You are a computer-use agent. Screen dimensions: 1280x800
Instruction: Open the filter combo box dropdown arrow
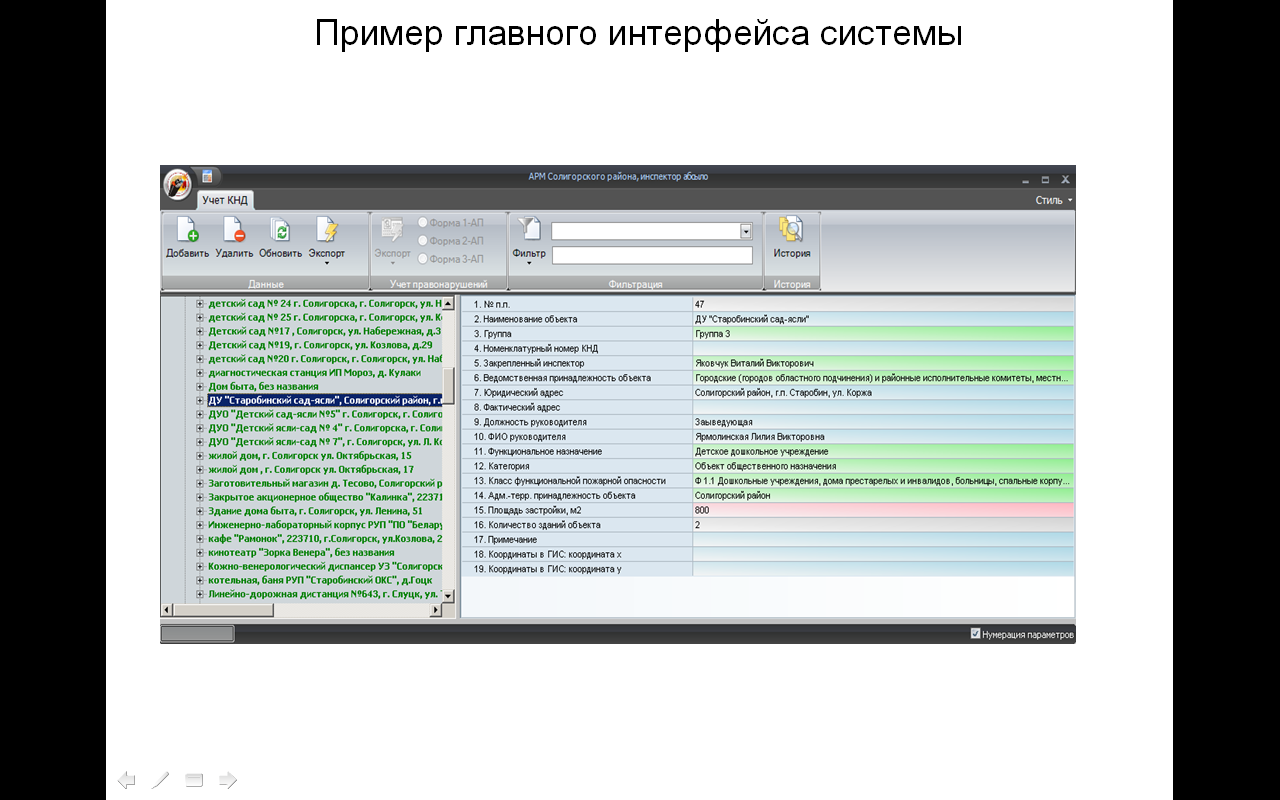pyautogui.click(x=745, y=231)
